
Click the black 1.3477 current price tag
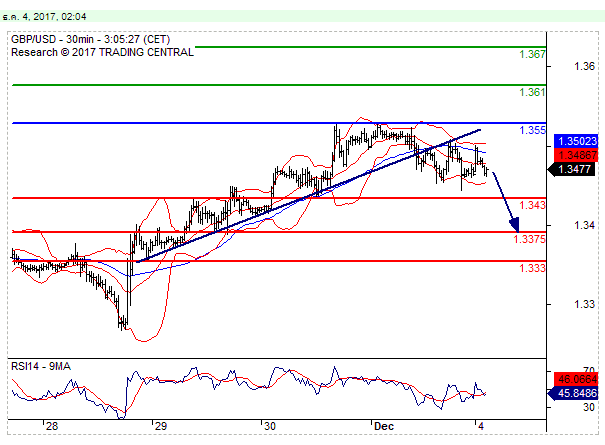[573, 168]
